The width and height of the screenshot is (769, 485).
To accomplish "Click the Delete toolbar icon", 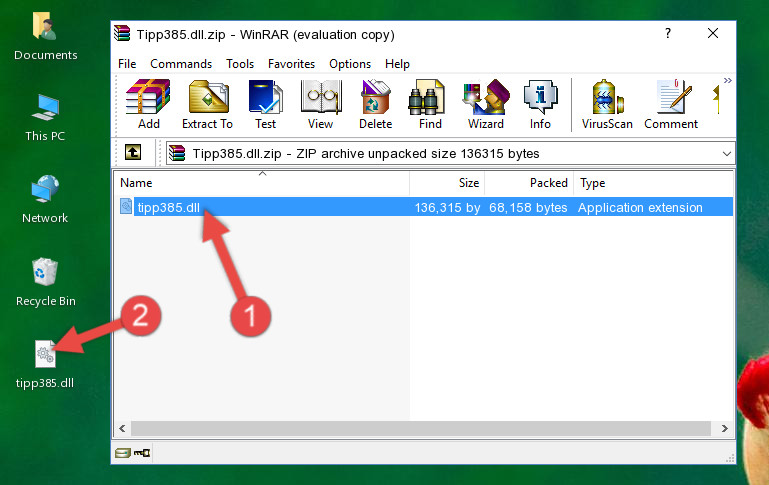I will 375,104.
